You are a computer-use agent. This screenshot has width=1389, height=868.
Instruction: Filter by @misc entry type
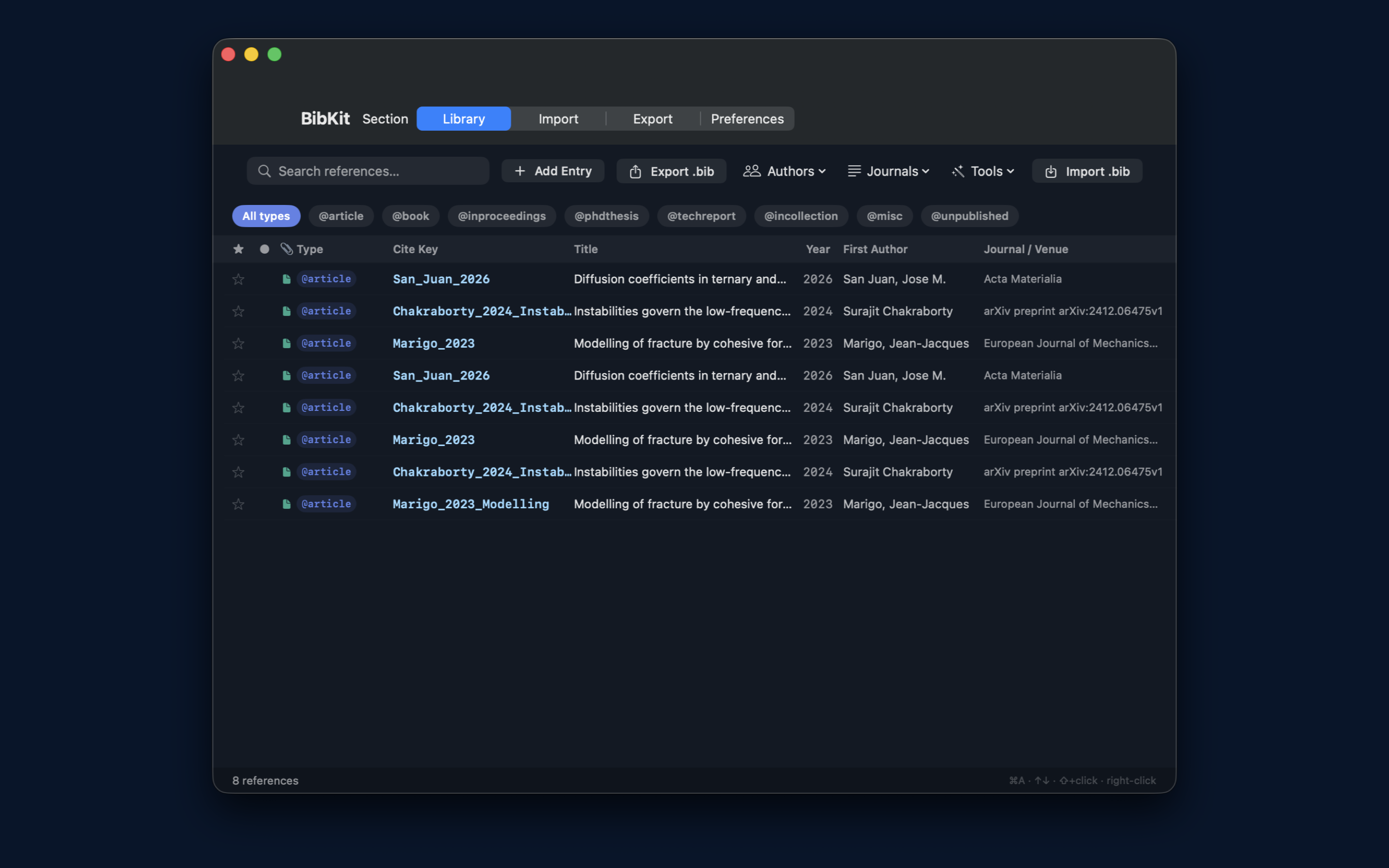point(885,216)
